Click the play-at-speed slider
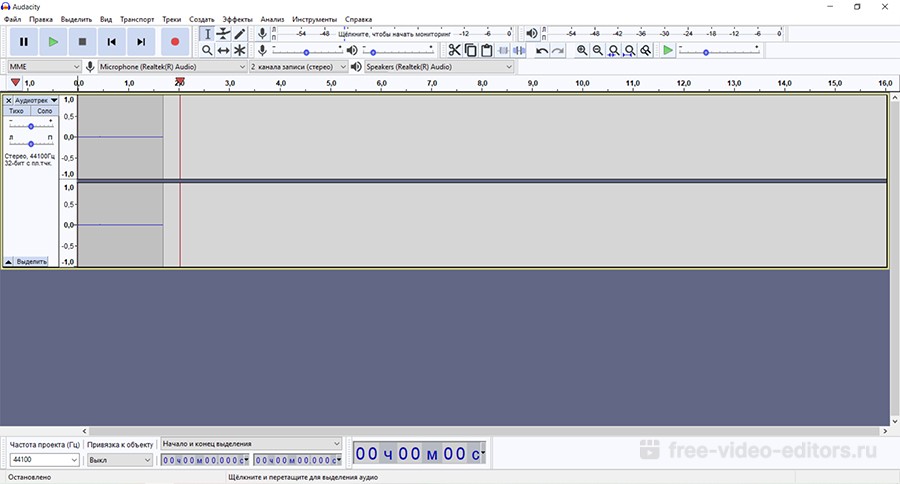 [719, 51]
